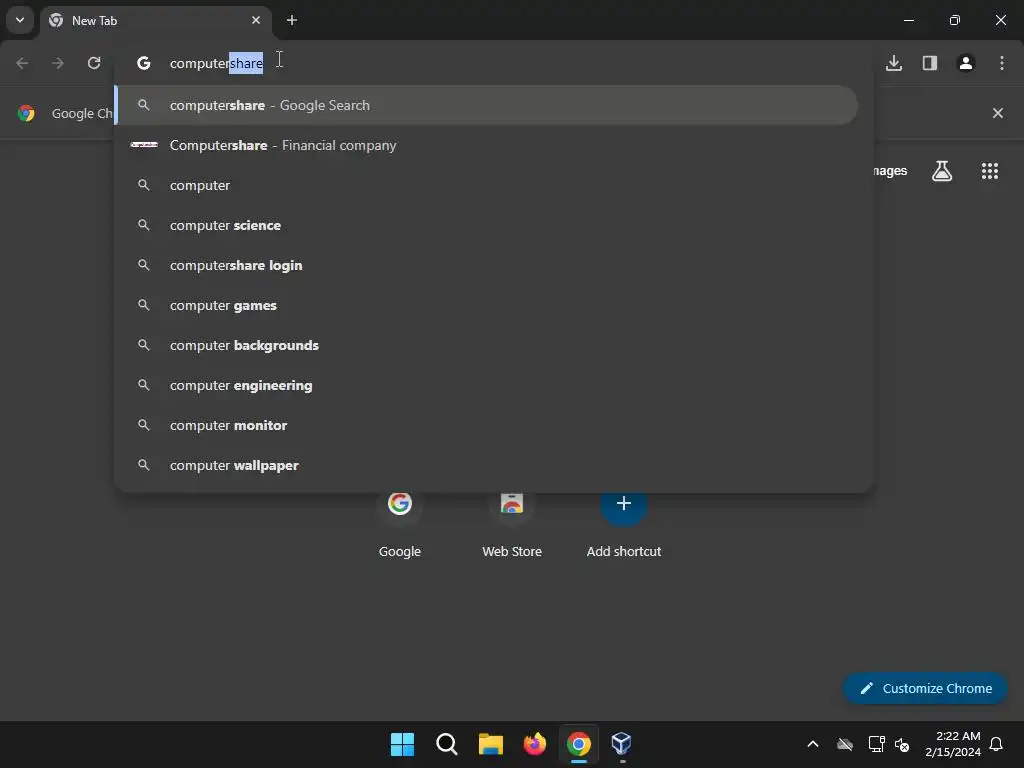Pick the 'computer wallpaper' suggestion
This screenshot has width=1024, height=768.
(x=487, y=465)
